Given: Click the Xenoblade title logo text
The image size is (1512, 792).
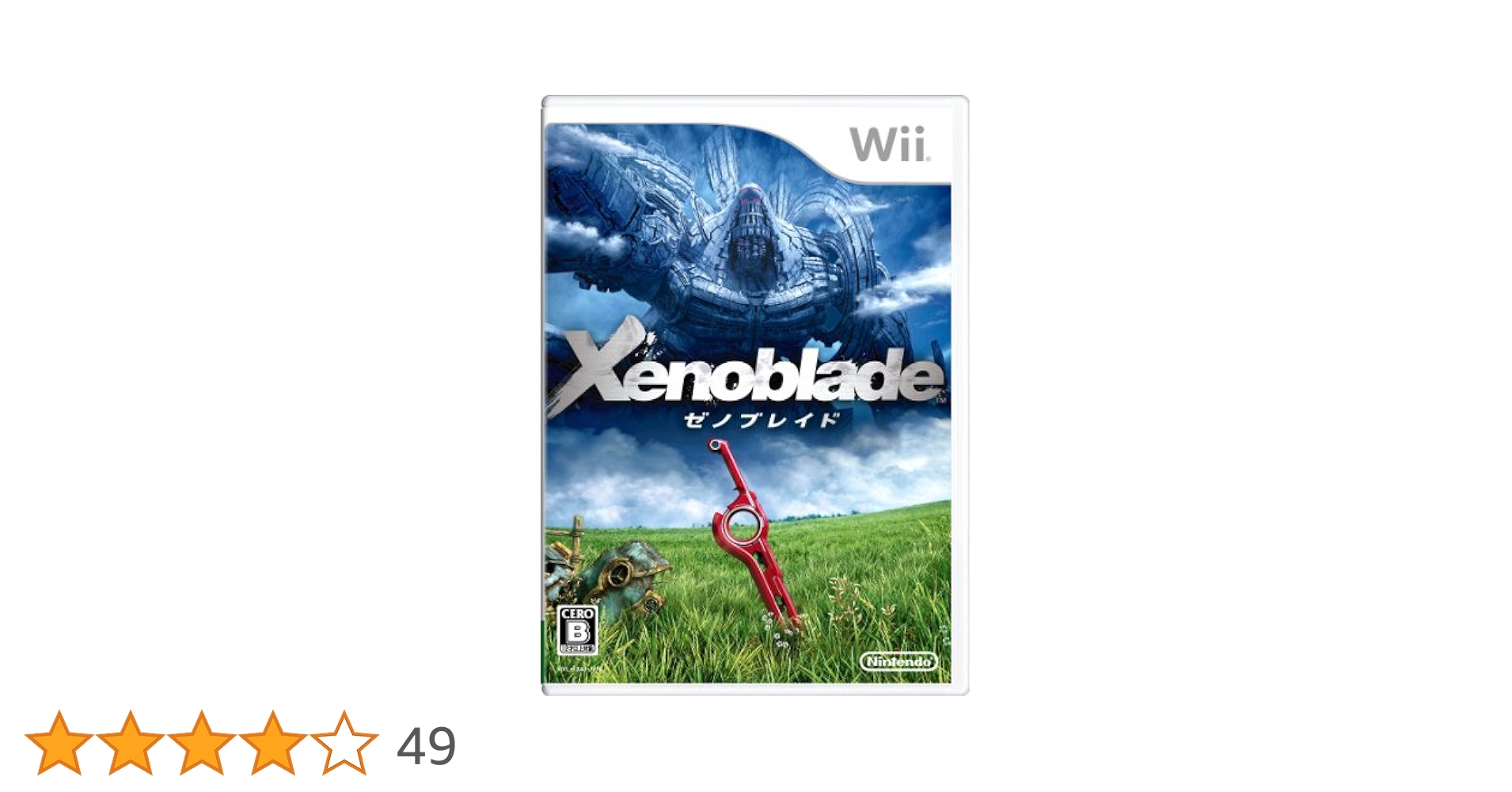Looking at the screenshot, I should [x=744, y=370].
